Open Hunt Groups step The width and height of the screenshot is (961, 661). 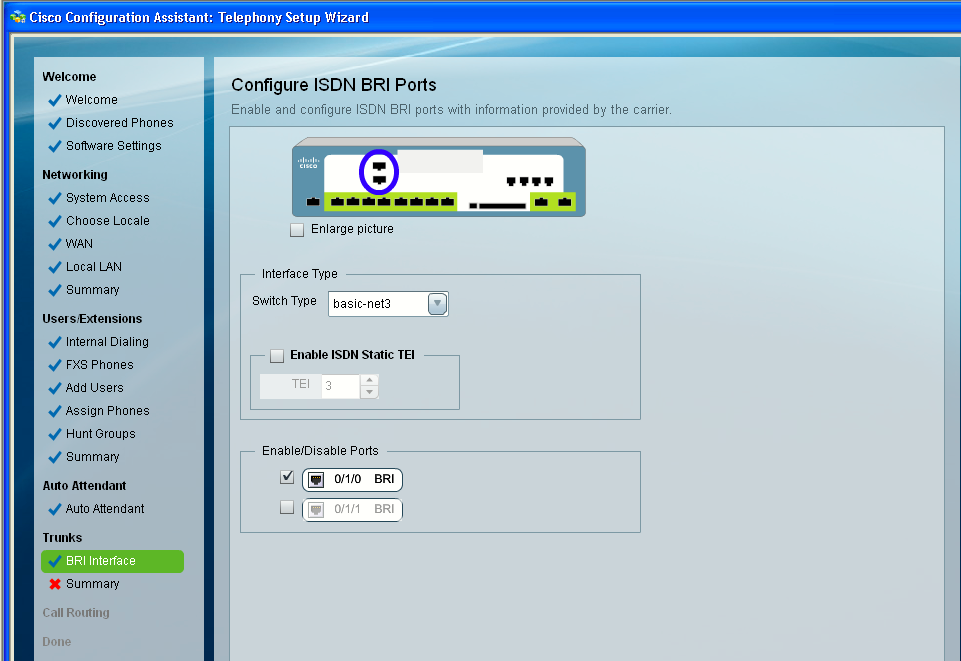(101, 434)
